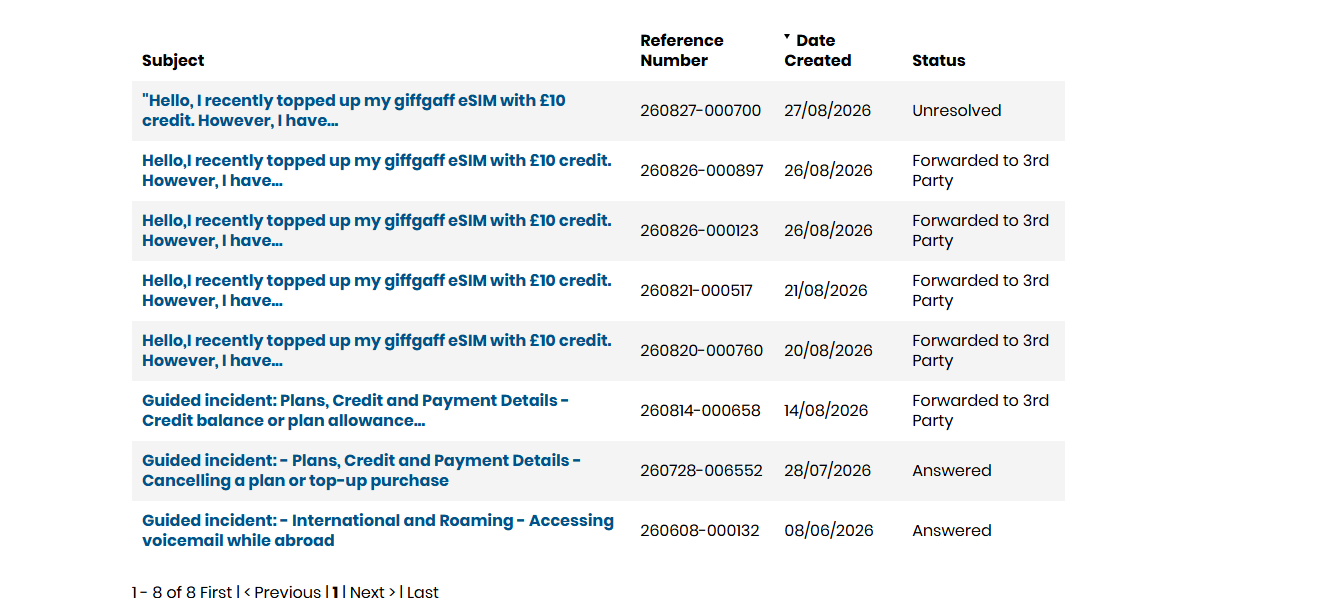The width and height of the screenshot is (1327, 598).
Task: Click the Previous page link
Action: tap(282, 592)
